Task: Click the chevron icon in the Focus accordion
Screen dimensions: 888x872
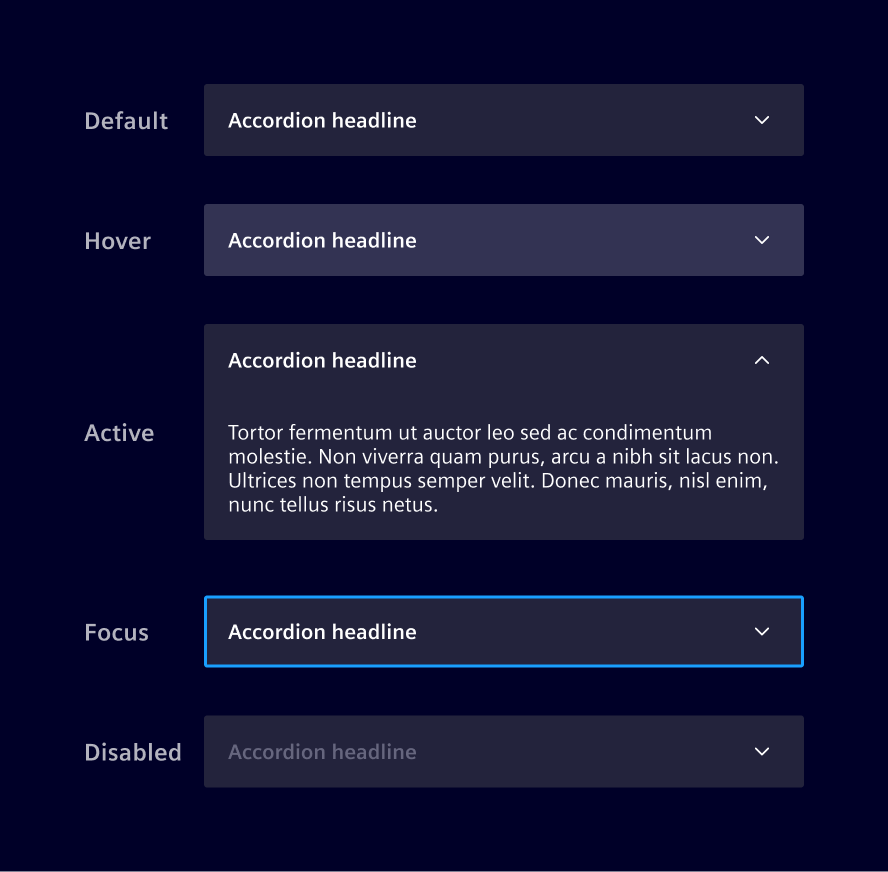Action: [x=762, y=632]
